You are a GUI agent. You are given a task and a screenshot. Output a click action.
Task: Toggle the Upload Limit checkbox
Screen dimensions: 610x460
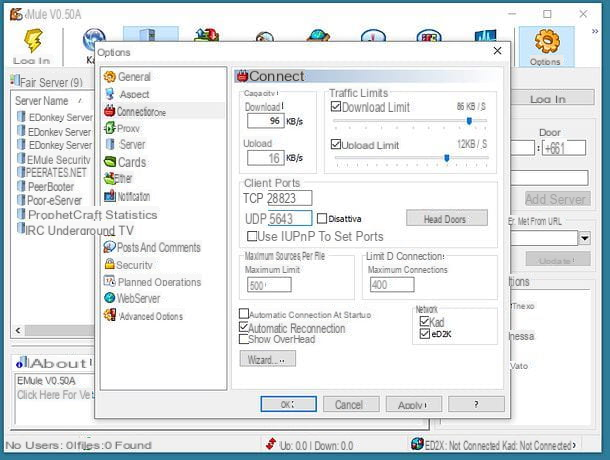335,144
